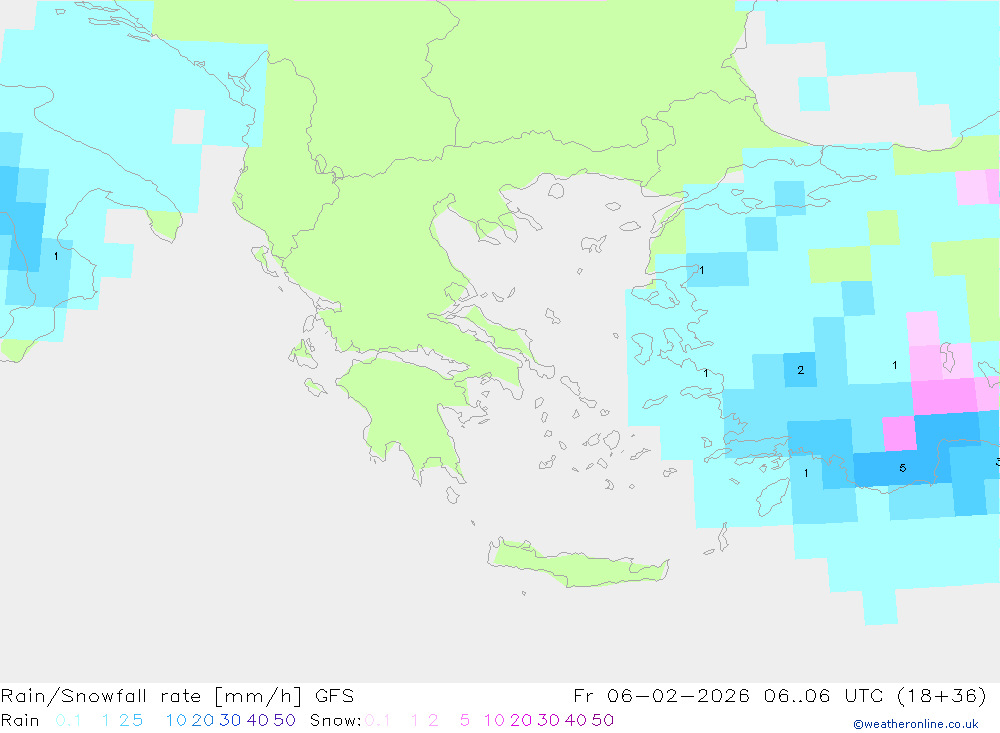Select the Rain legend value "2"
Image resolution: width=1000 pixels, height=733 pixels.
pos(124,720)
